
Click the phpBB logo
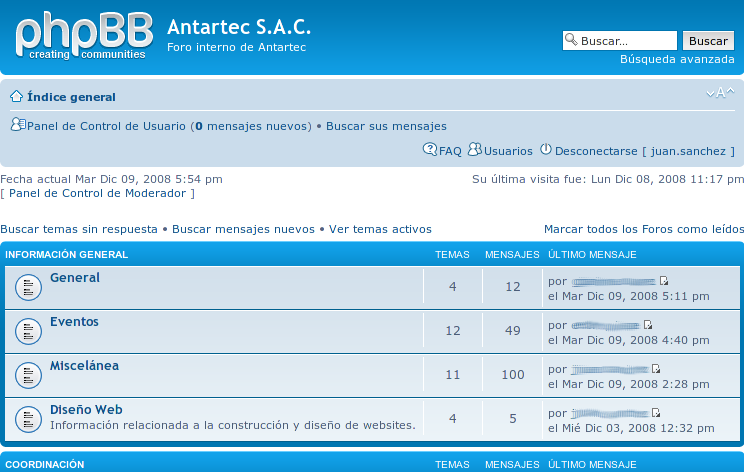[84, 36]
